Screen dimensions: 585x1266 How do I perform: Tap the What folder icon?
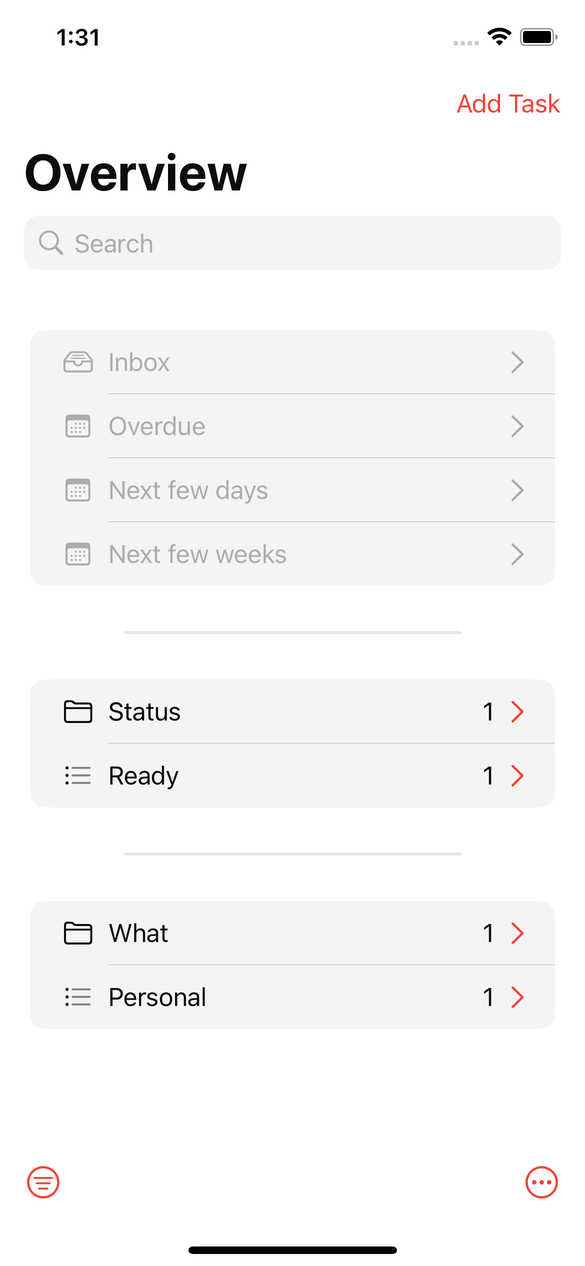coord(78,933)
